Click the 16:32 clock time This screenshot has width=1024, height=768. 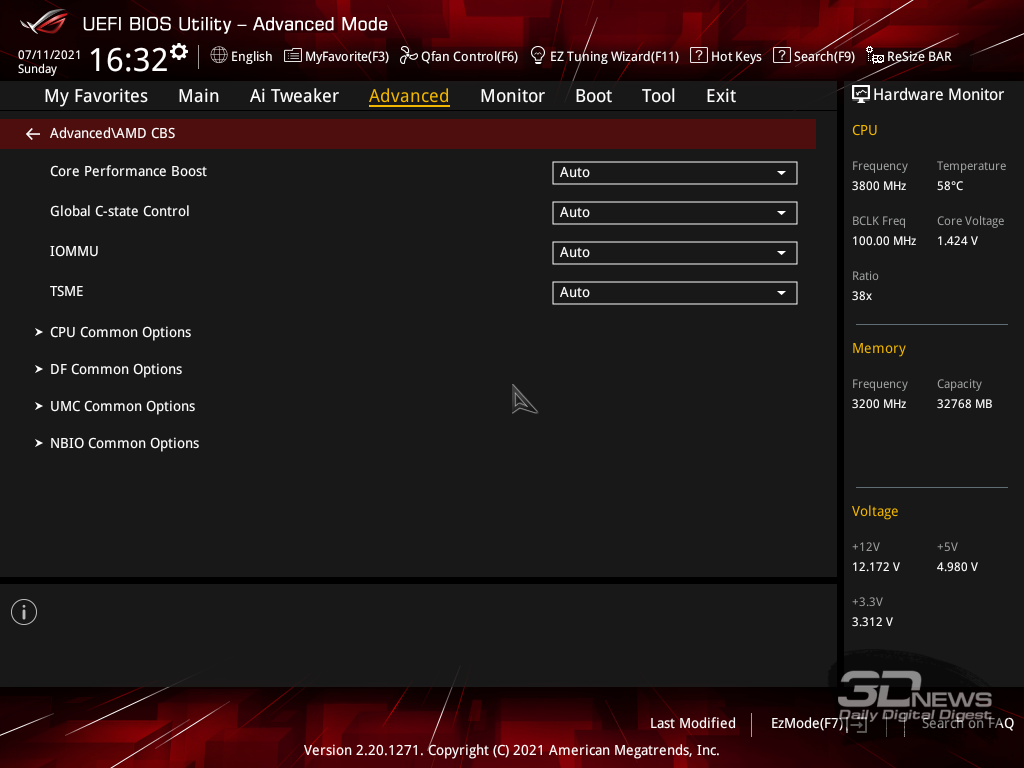click(x=129, y=59)
